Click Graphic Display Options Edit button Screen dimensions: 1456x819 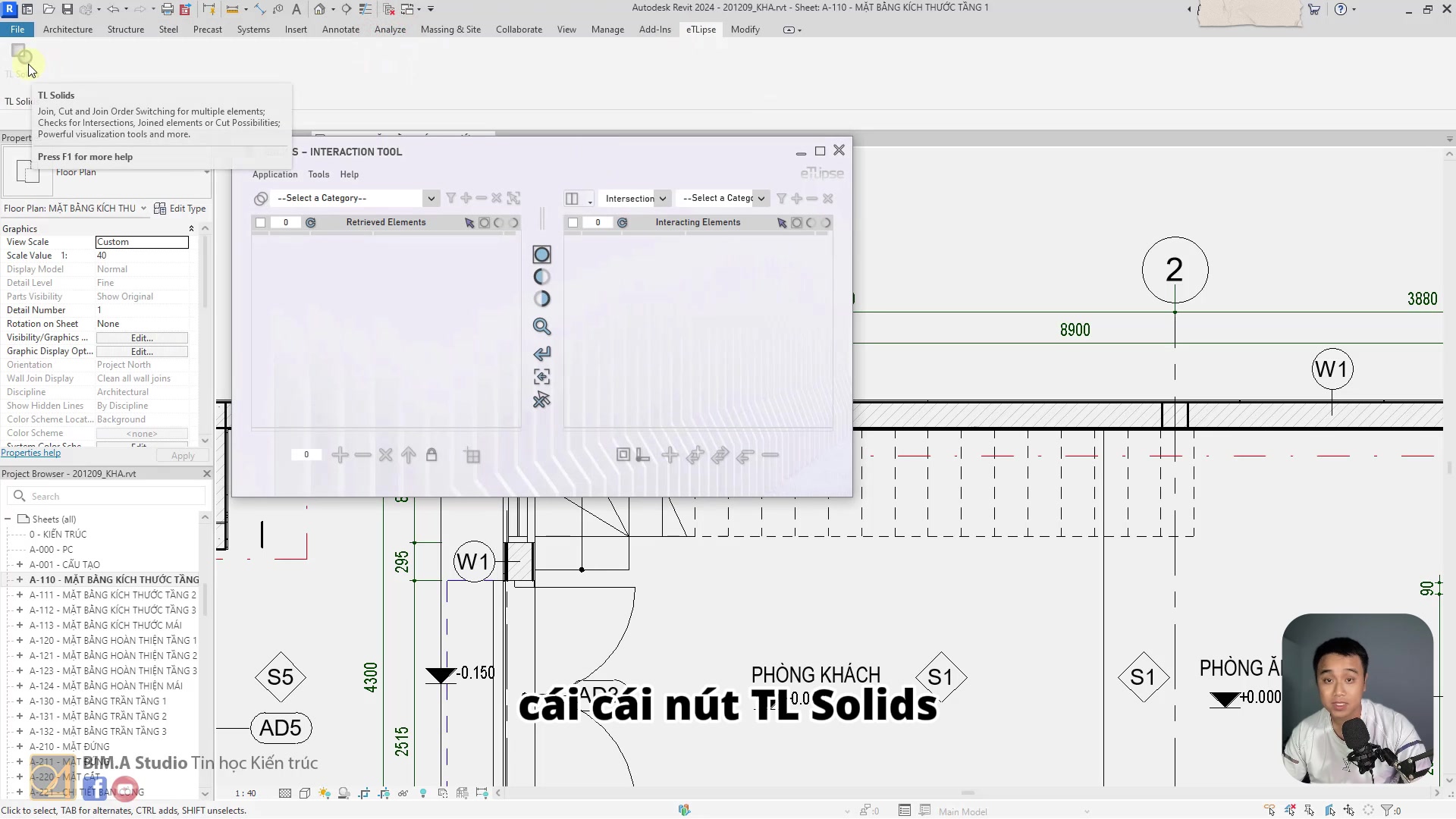(x=142, y=351)
